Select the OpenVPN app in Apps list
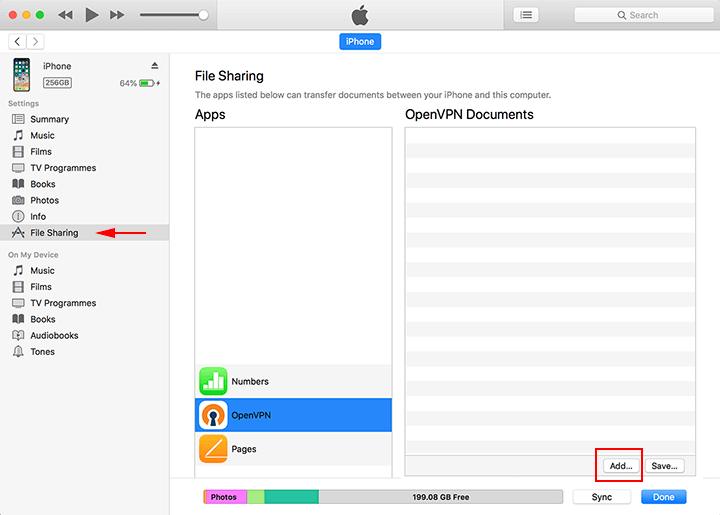 pyautogui.click(x=293, y=415)
